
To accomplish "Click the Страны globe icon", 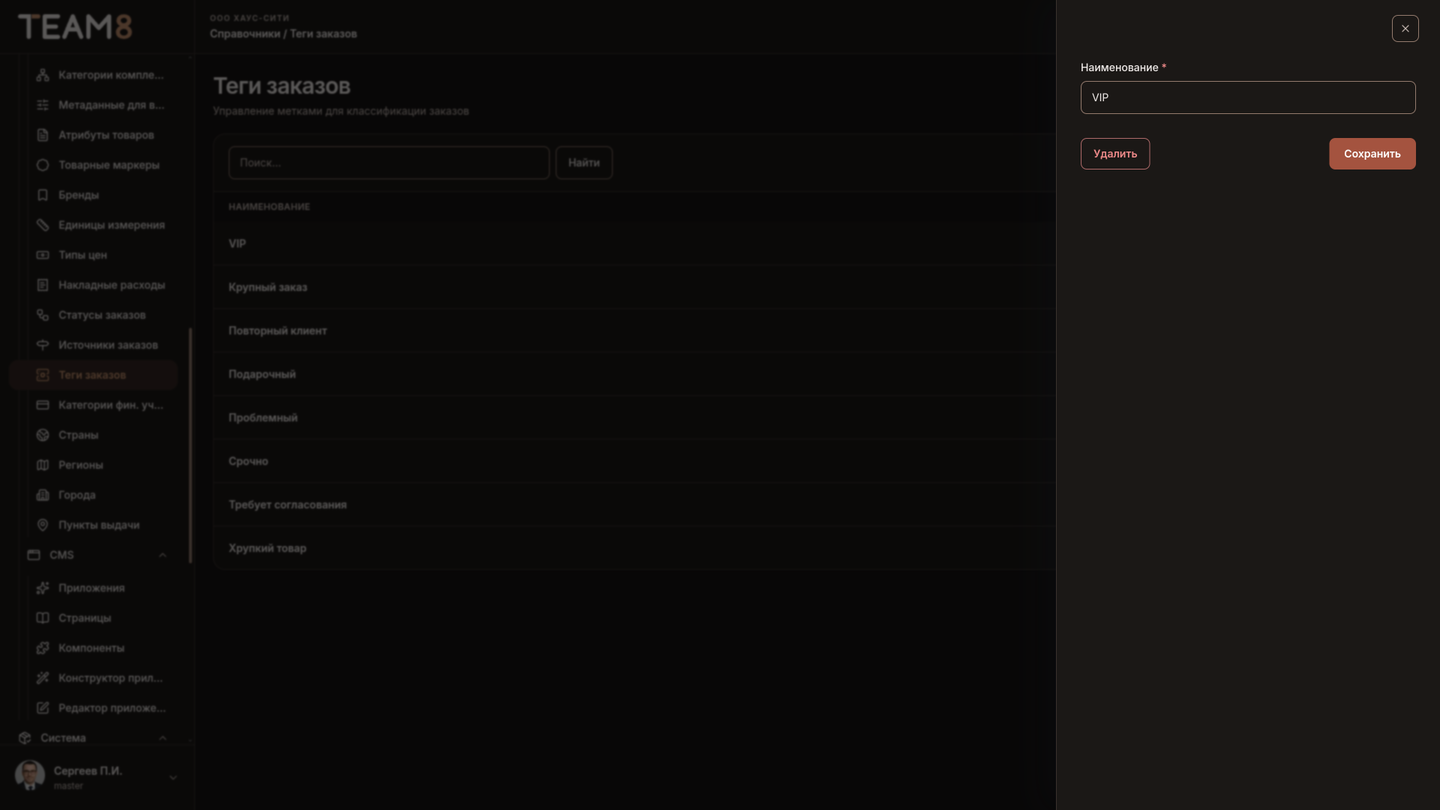I will [42, 435].
